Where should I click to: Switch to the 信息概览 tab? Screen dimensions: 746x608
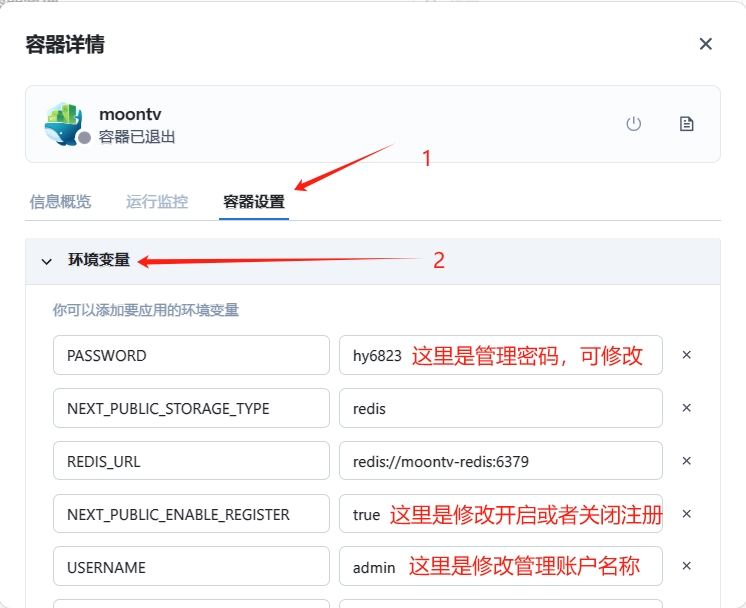point(60,202)
